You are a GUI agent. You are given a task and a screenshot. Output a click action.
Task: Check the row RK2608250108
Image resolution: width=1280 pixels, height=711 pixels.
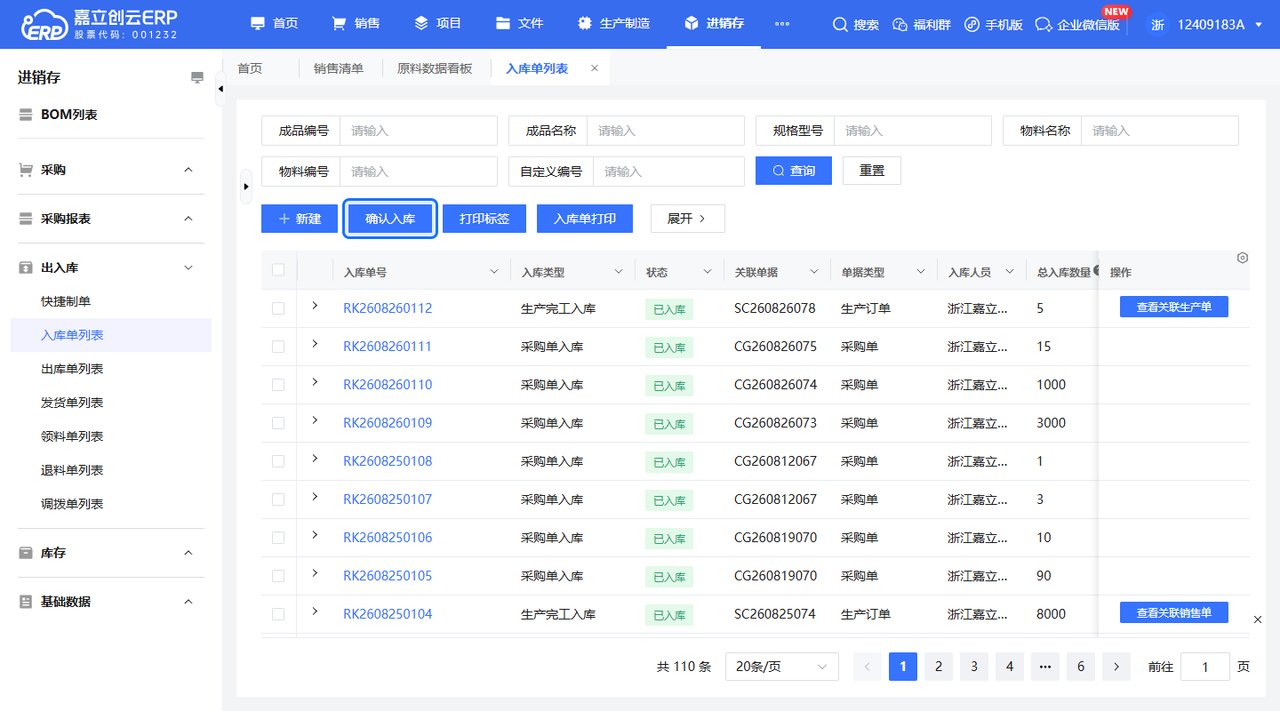point(278,461)
